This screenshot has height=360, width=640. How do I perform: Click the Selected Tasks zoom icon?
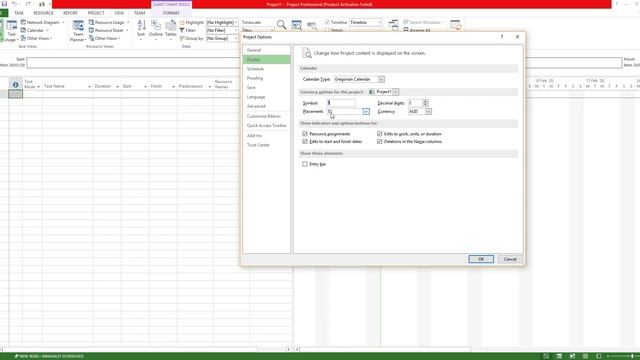(312, 26)
